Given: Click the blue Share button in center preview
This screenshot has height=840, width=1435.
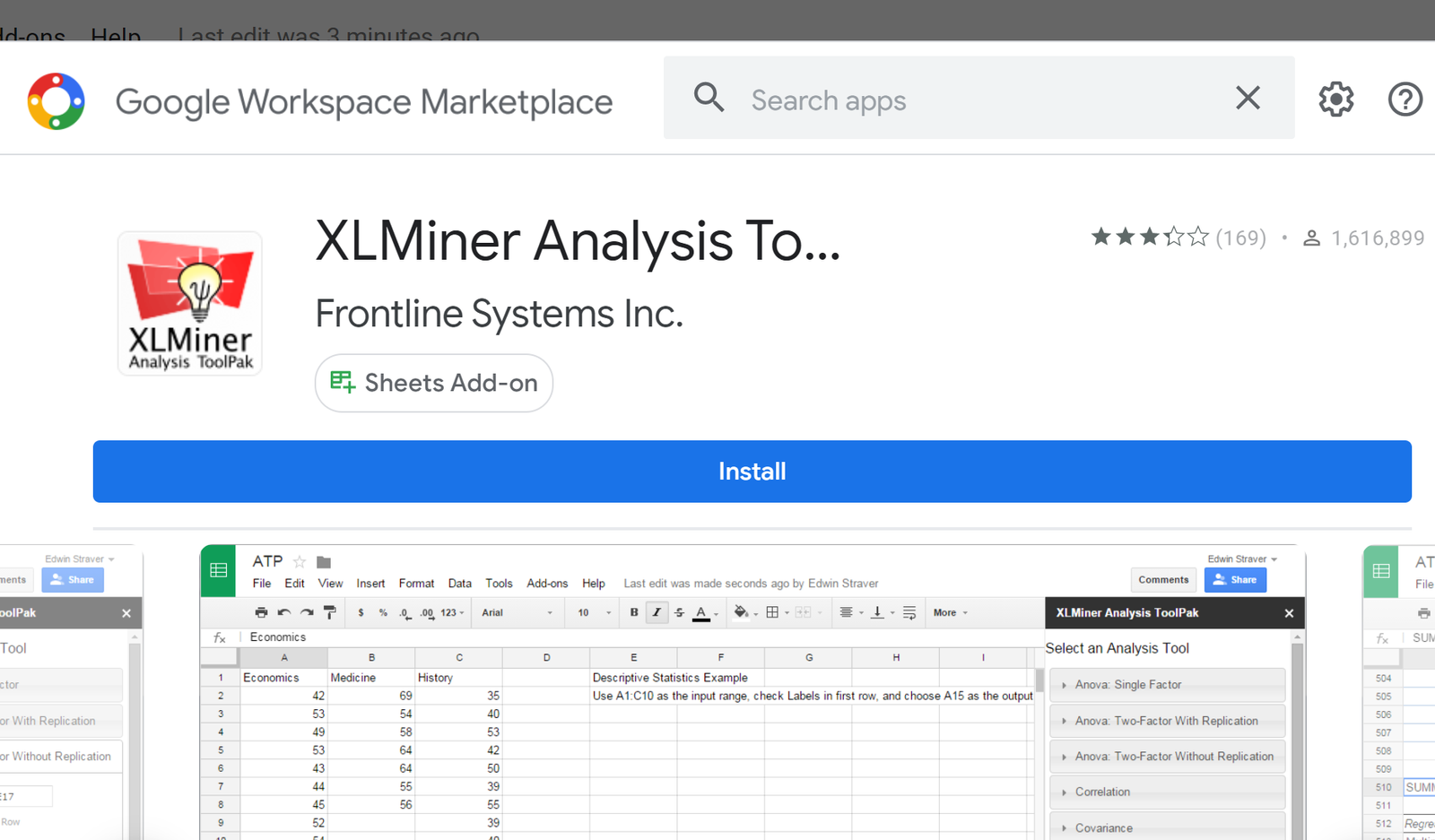Looking at the screenshot, I should 1235,580.
